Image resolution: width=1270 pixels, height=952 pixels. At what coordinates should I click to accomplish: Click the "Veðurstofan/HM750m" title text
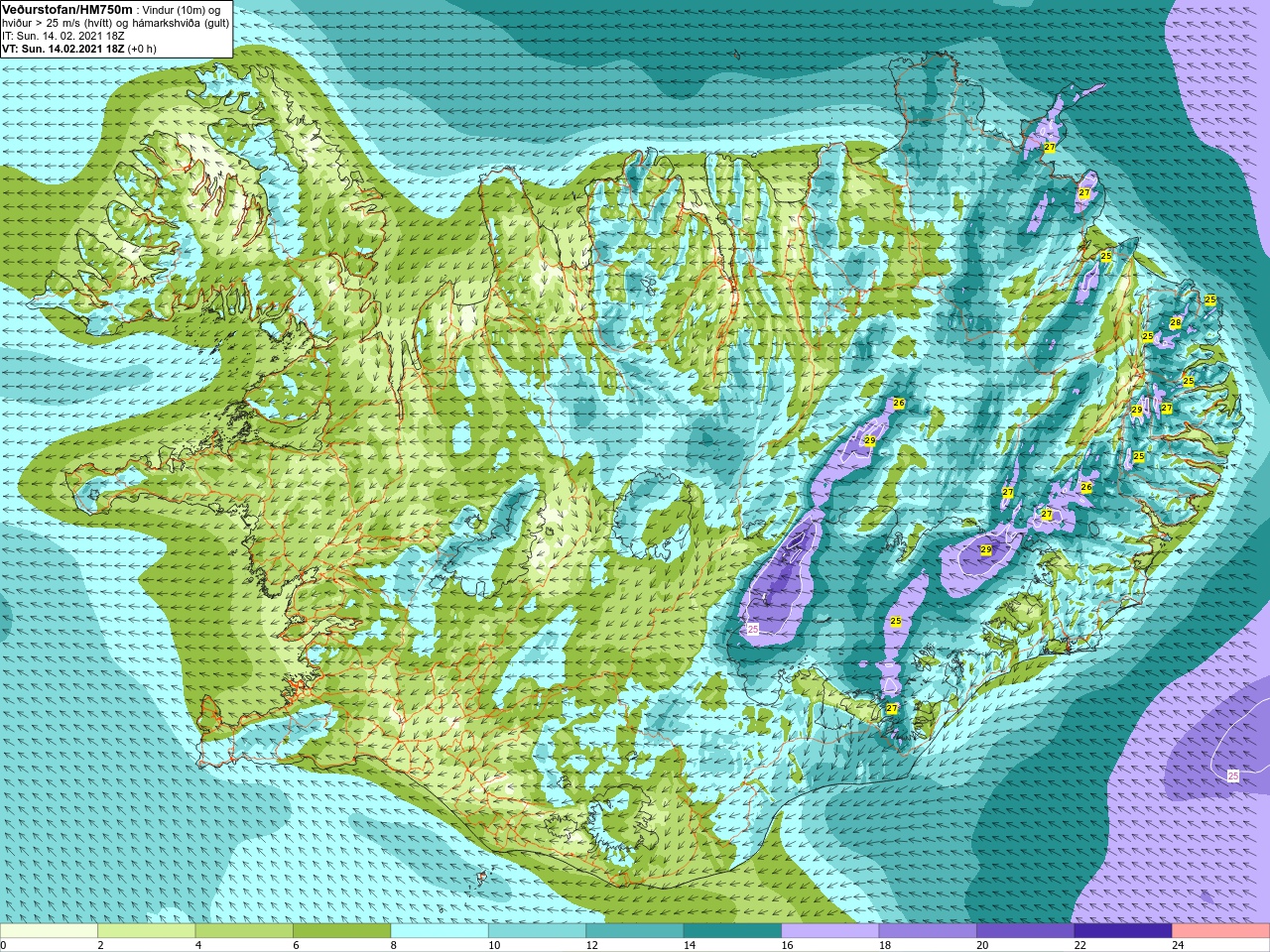click(67, 10)
